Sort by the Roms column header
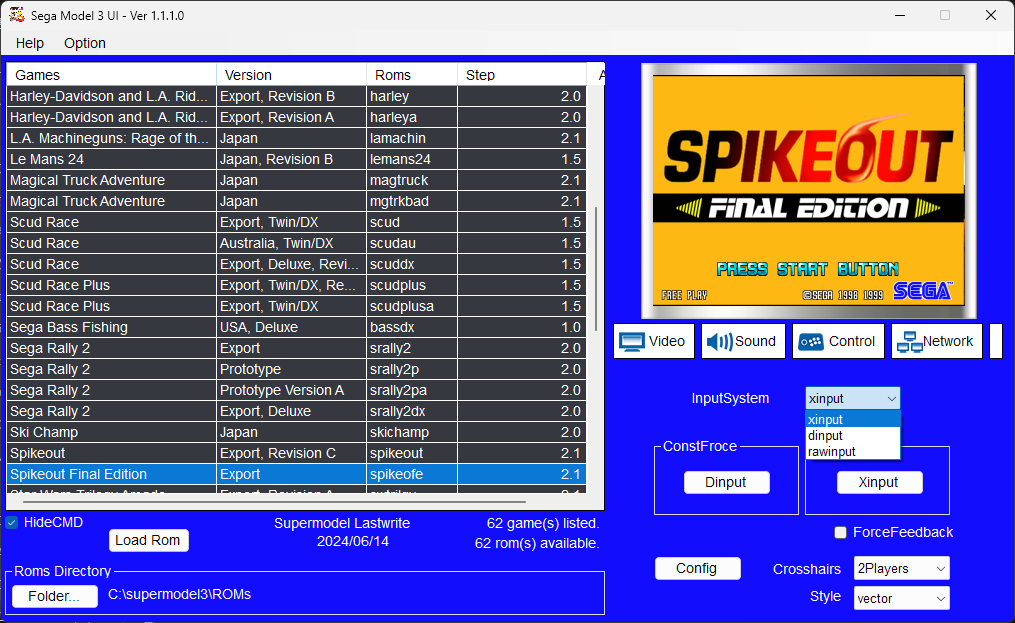Viewport: 1015px width, 623px height. pos(412,74)
